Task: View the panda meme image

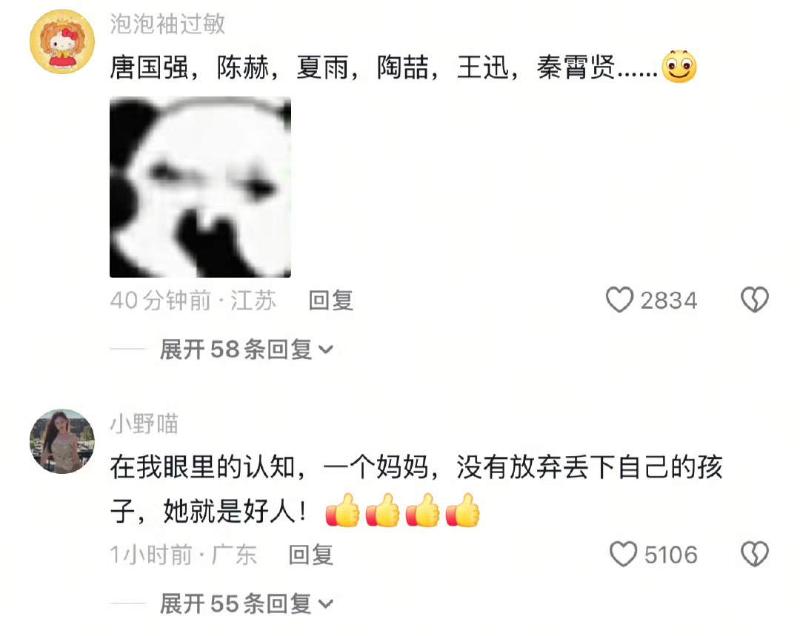Action: click(200, 187)
